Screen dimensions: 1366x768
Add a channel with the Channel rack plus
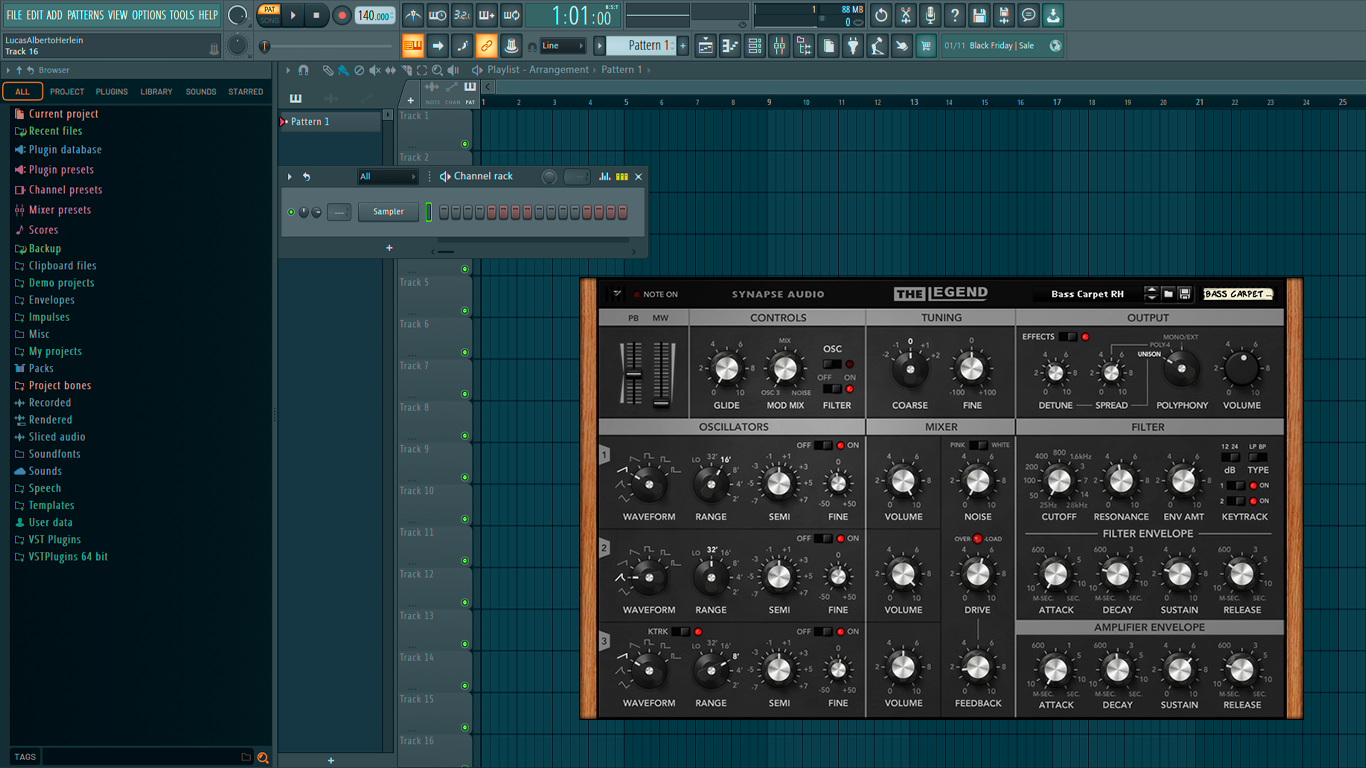point(389,248)
